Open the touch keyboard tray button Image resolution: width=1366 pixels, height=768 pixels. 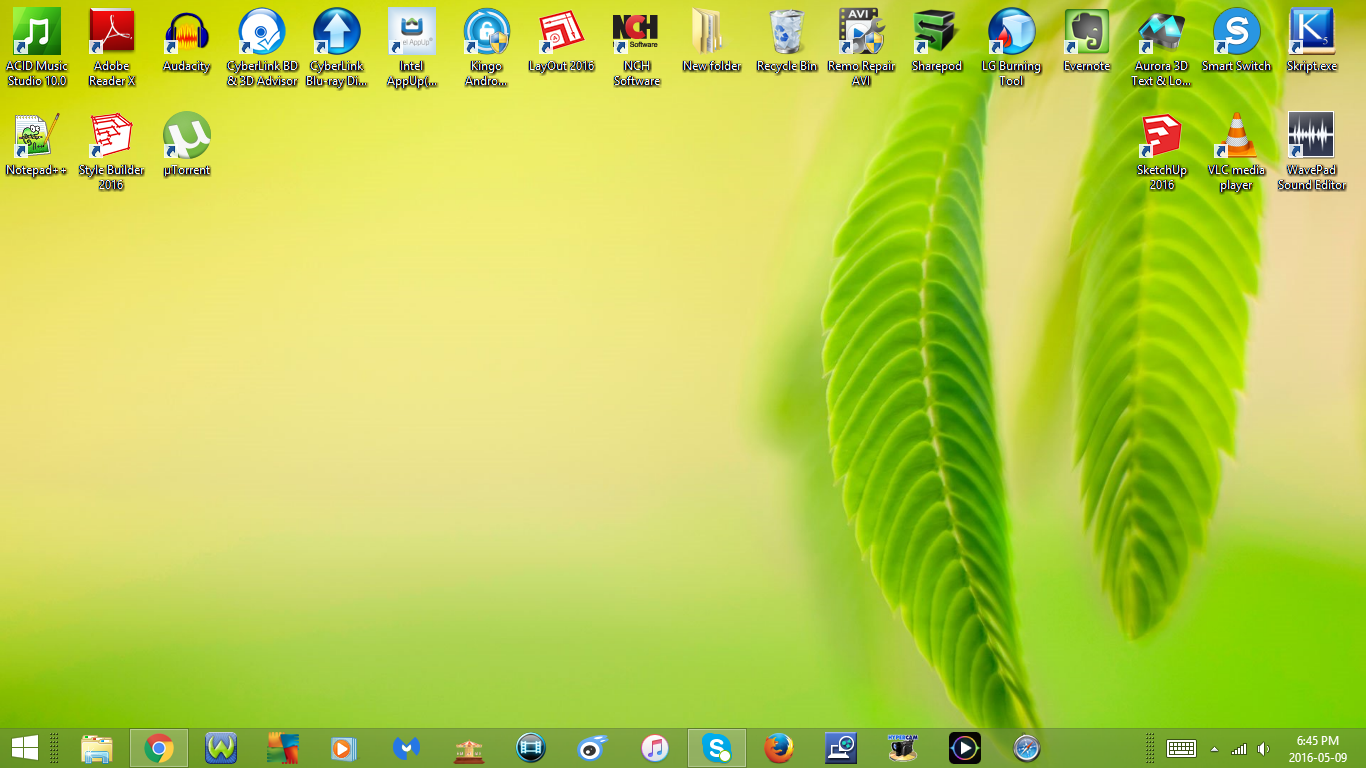[1182, 748]
